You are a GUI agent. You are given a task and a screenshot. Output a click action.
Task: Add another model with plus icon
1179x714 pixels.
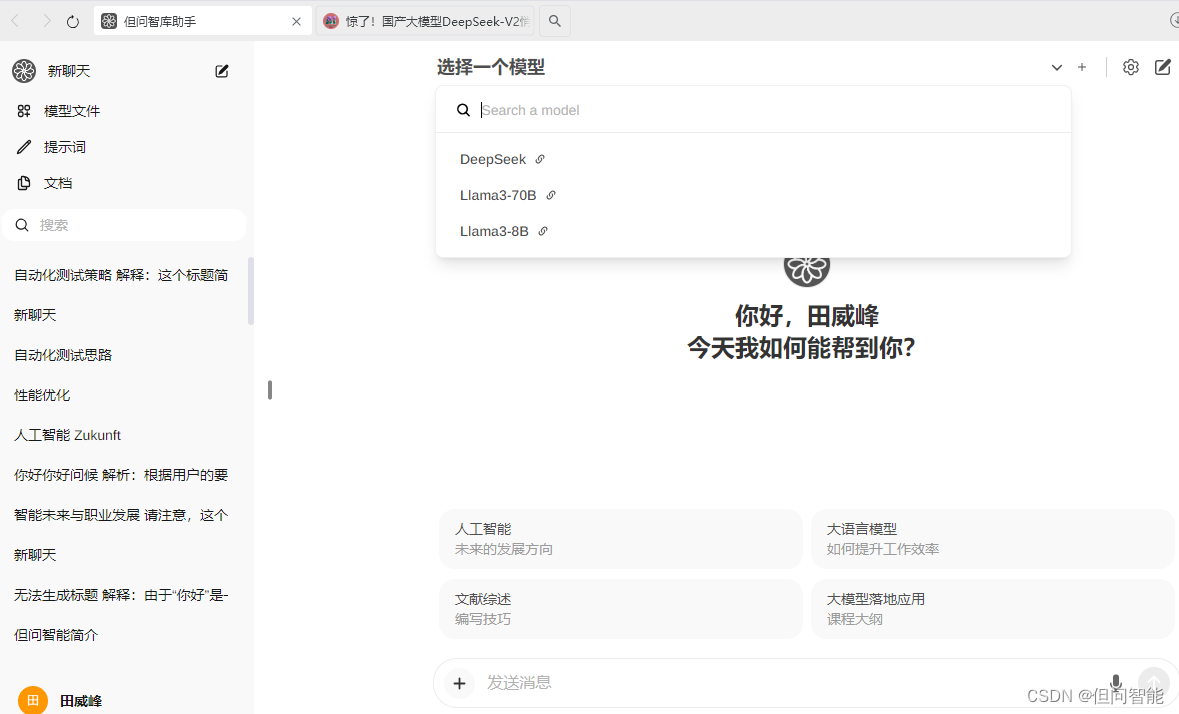(x=1082, y=67)
